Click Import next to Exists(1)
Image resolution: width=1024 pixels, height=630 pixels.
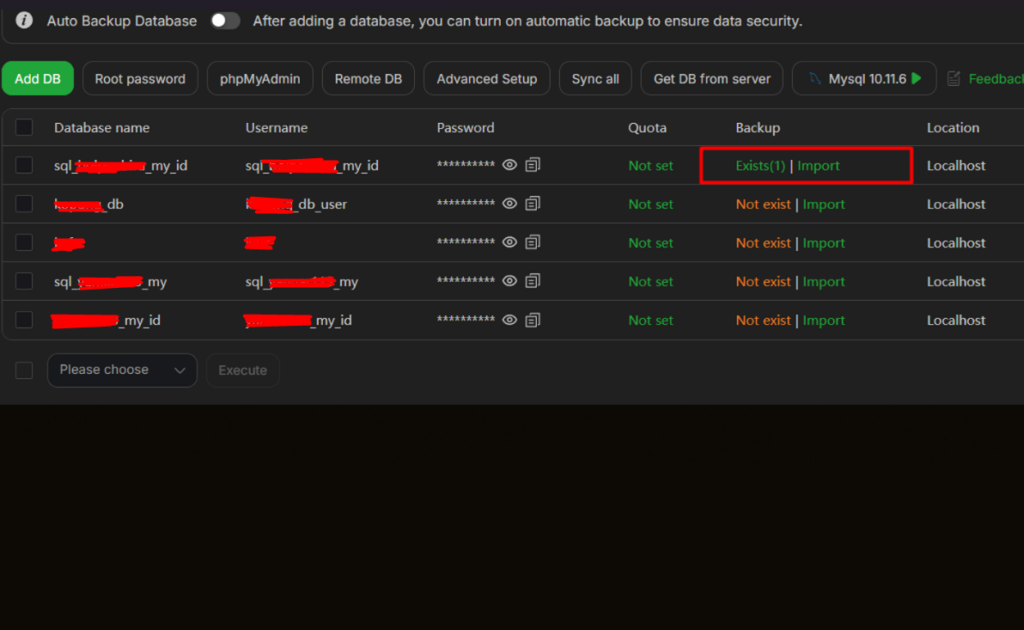point(818,166)
